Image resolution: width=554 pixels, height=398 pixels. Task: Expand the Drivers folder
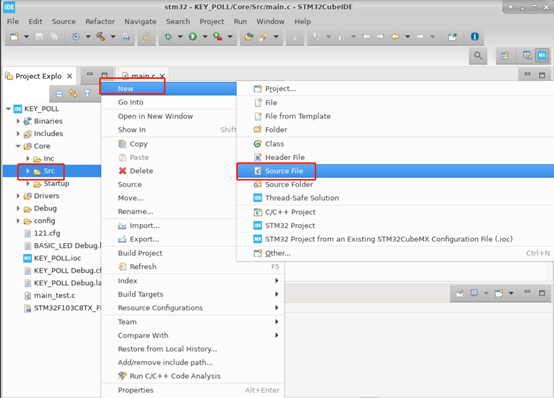point(18,196)
